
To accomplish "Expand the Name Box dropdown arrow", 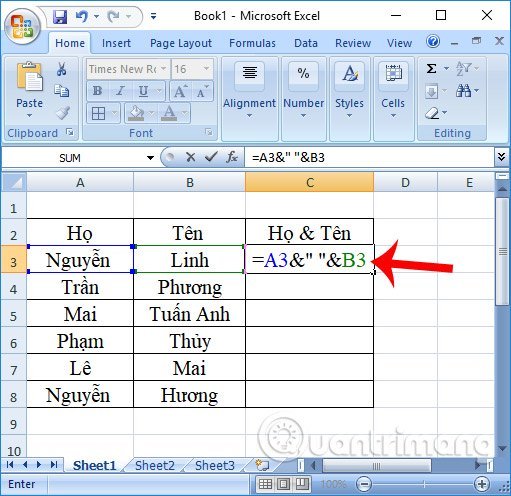I will click(x=150, y=157).
